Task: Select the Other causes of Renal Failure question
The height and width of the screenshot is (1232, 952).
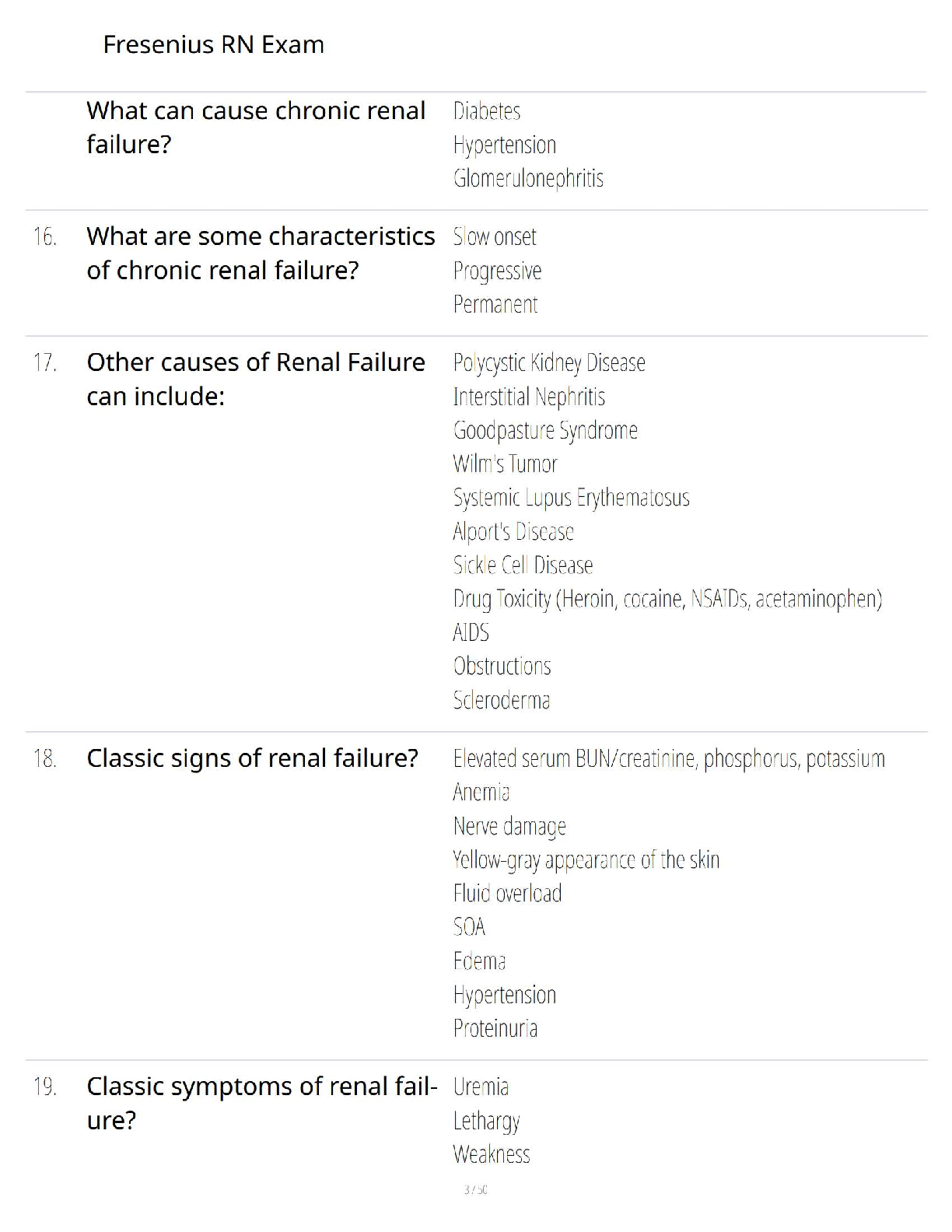Action: point(256,379)
